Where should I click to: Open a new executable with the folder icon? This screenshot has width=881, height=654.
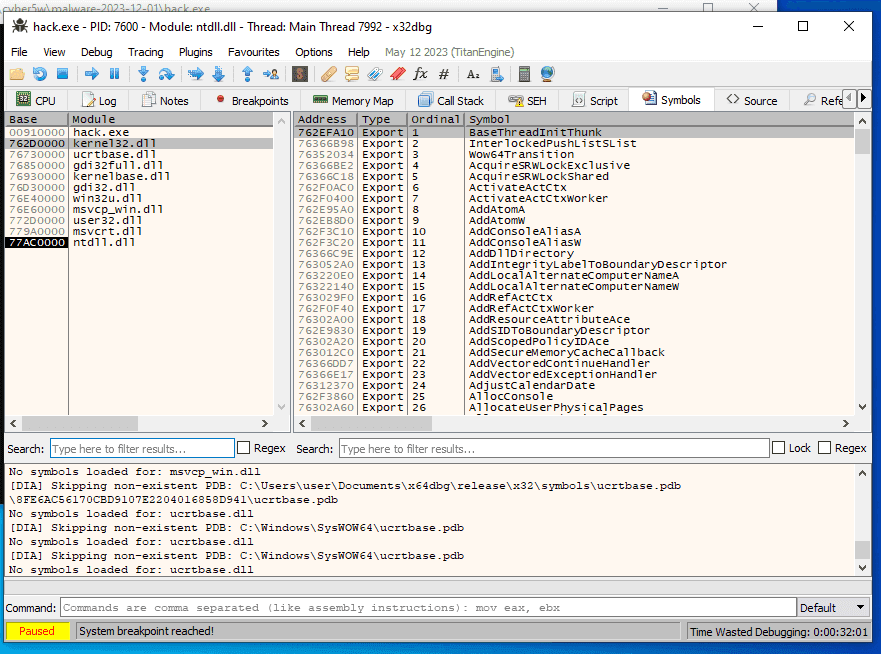(17, 74)
